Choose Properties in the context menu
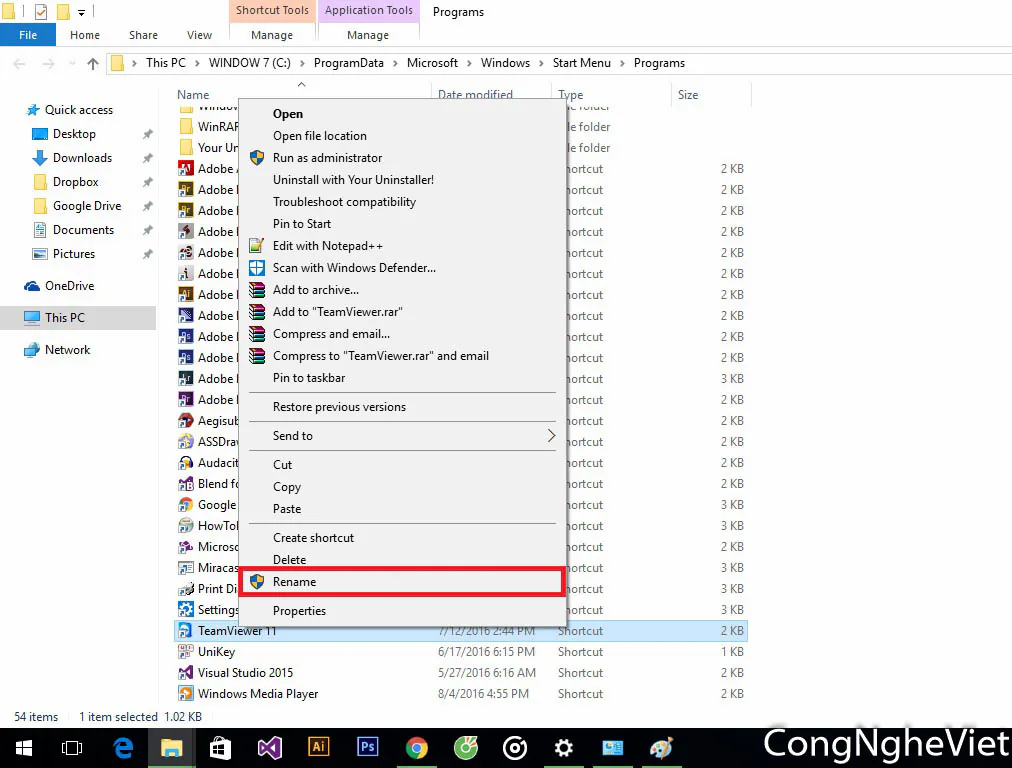 [401, 611]
